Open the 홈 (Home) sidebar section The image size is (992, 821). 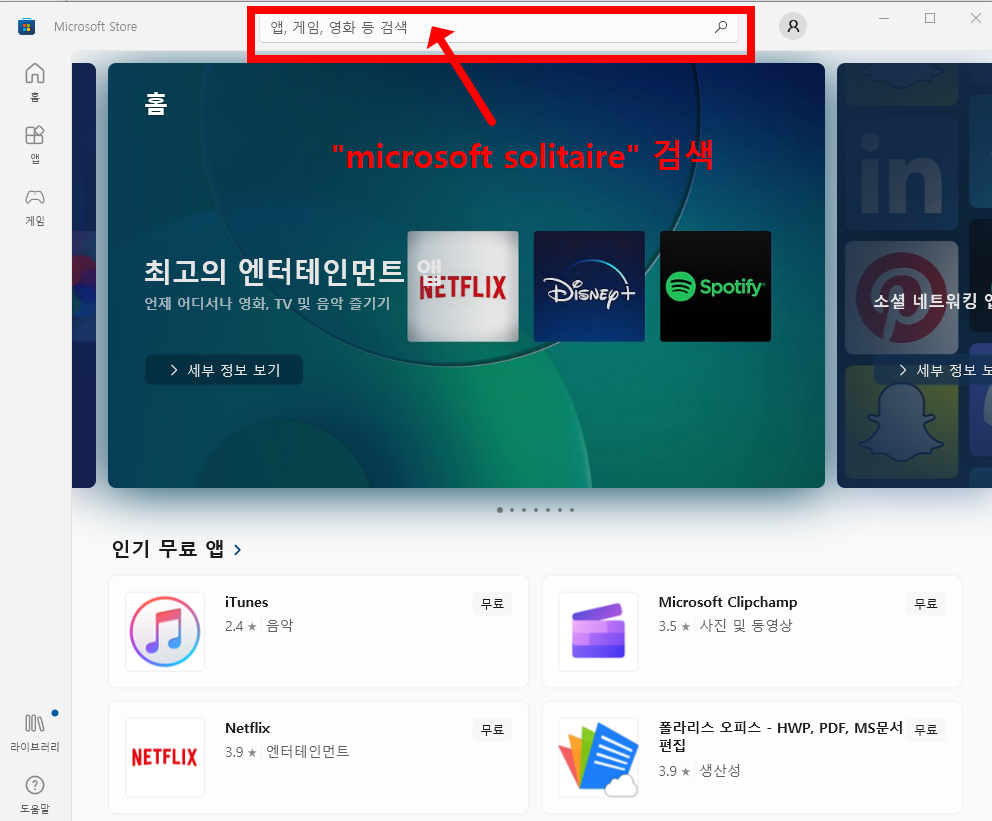pyautogui.click(x=35, y=82)
